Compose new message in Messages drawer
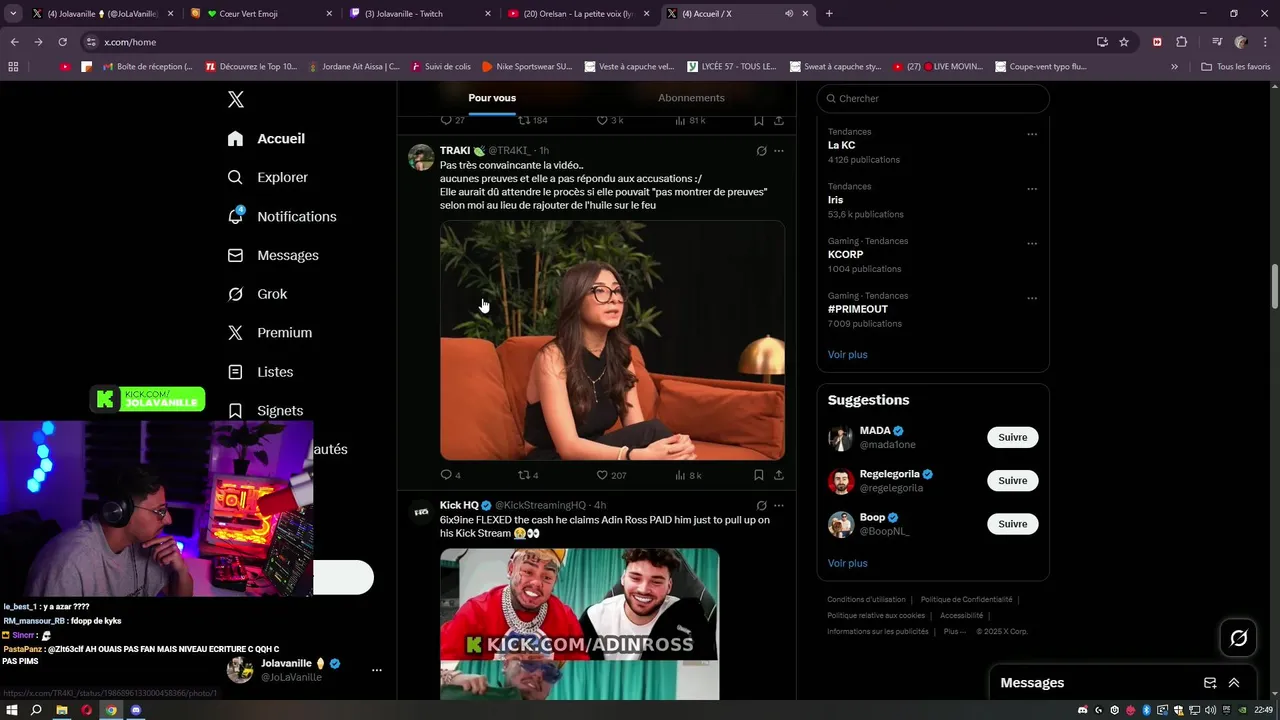 coord(1209,683)
